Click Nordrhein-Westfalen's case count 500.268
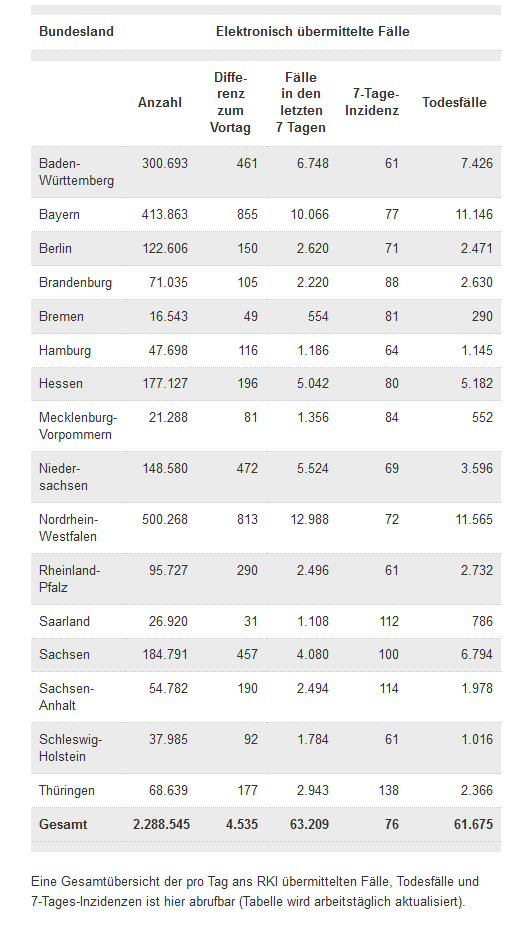532x927 pixels. coord(165,519)
